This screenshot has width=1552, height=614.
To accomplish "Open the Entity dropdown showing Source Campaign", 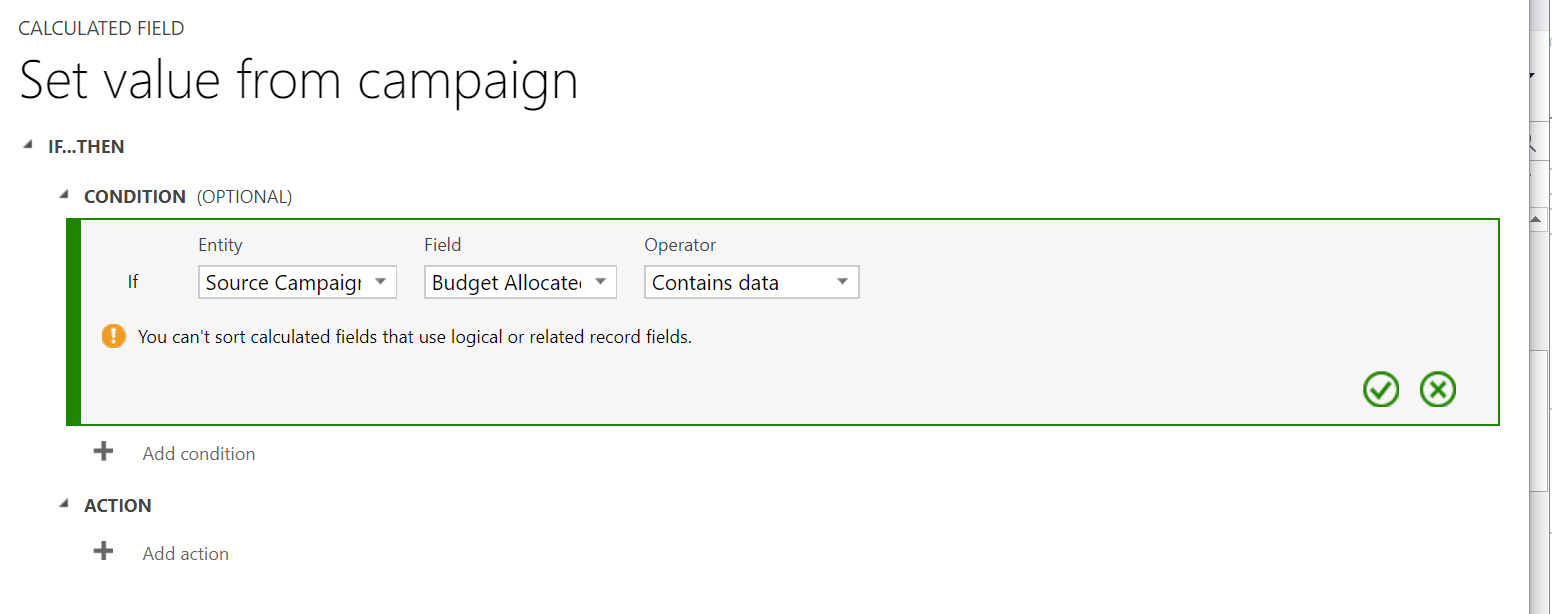I will [x=297, y=283].
